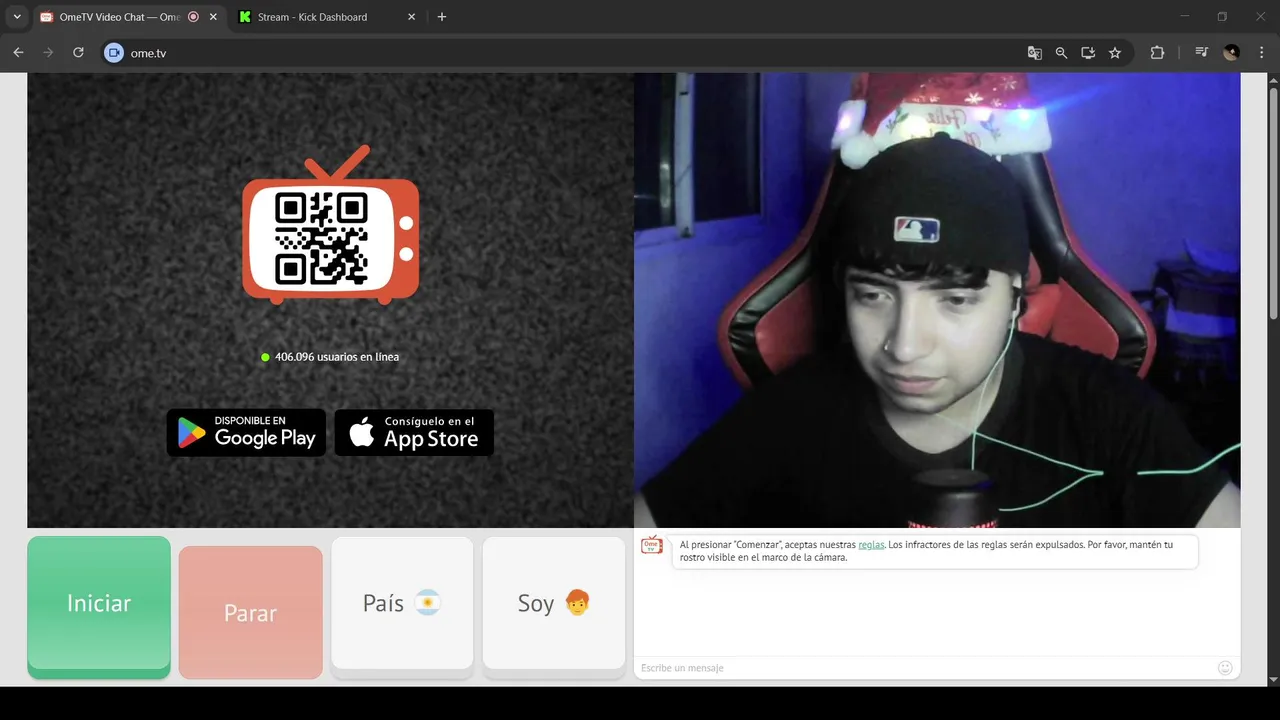
Task: Open the Soy gender selector
Action: [x=554, y=604]
